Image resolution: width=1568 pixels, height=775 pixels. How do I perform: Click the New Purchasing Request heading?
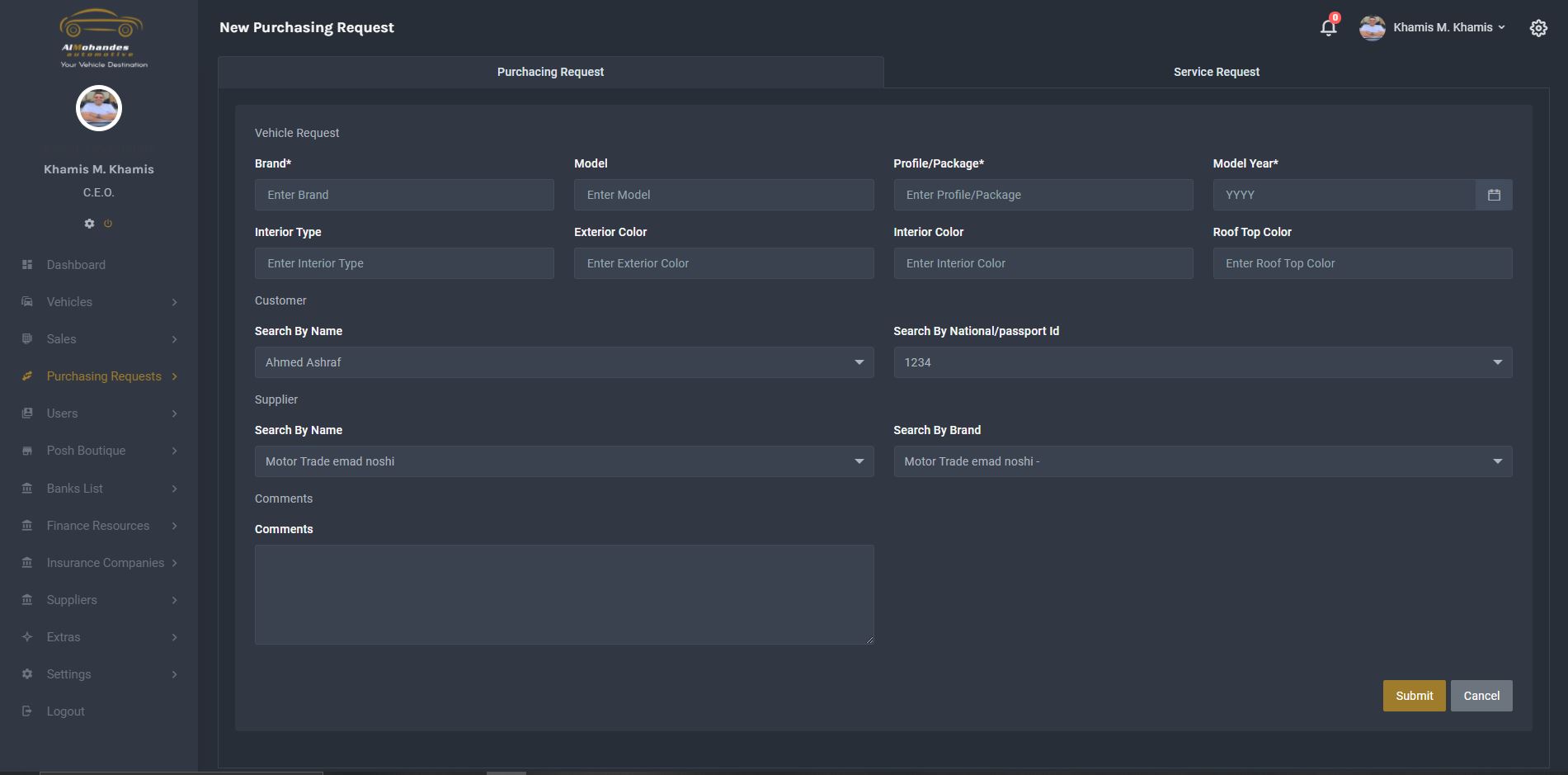[x=307, y=27]
